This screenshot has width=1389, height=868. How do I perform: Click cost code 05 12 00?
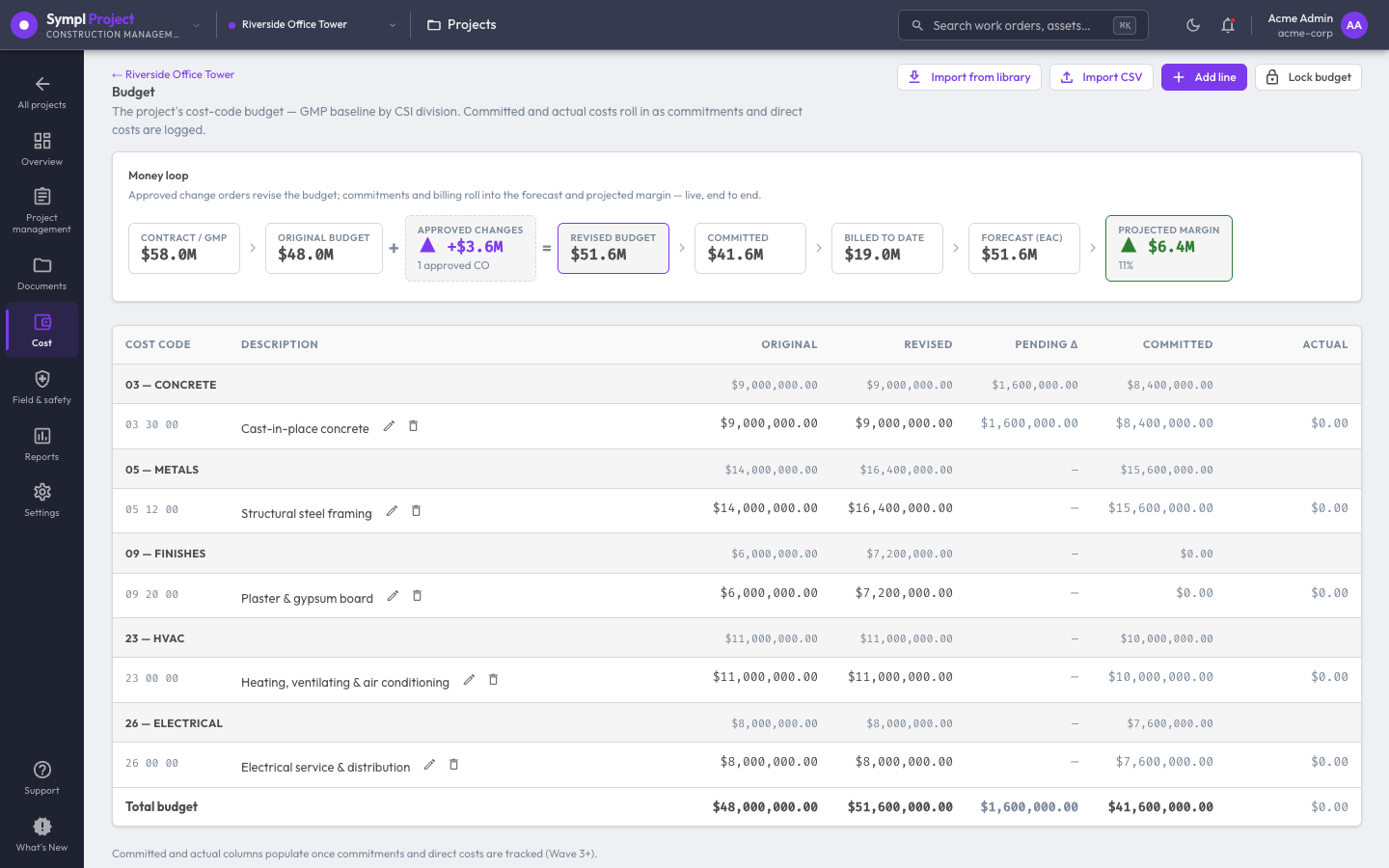152,509
